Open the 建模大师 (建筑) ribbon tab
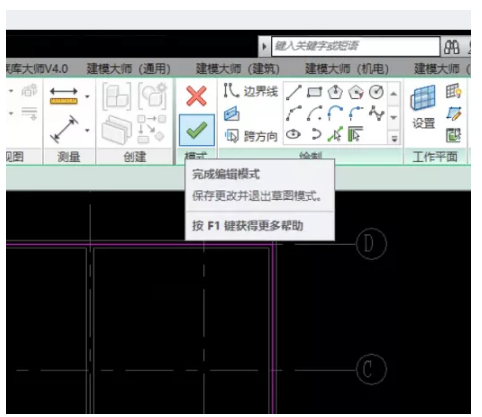Image resolution: width=482 pixels, height=417 pixels. [238, 69]
